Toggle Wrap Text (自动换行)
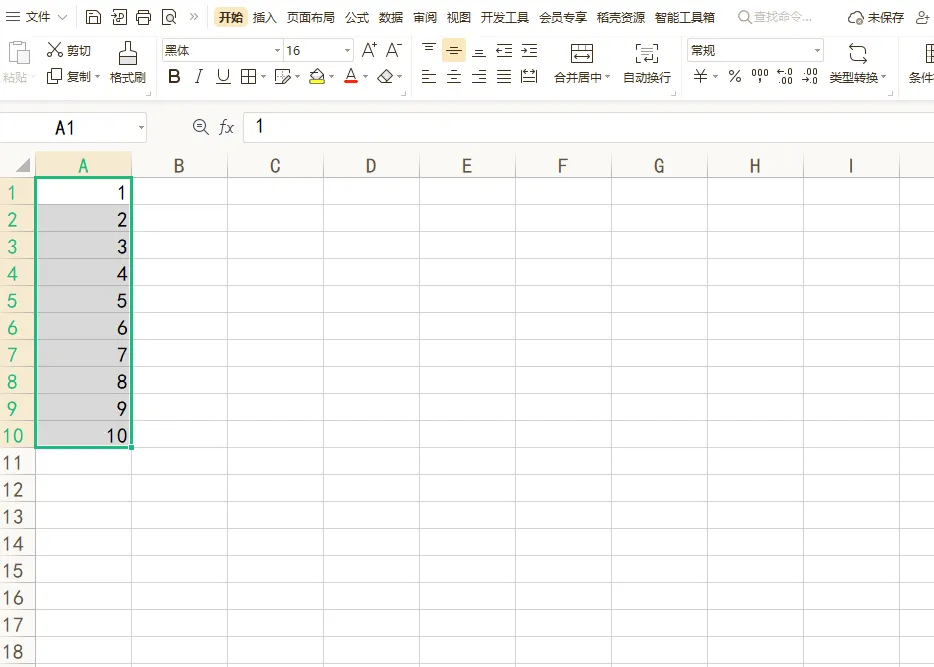934x667 pixels. (x=647, y=62)
